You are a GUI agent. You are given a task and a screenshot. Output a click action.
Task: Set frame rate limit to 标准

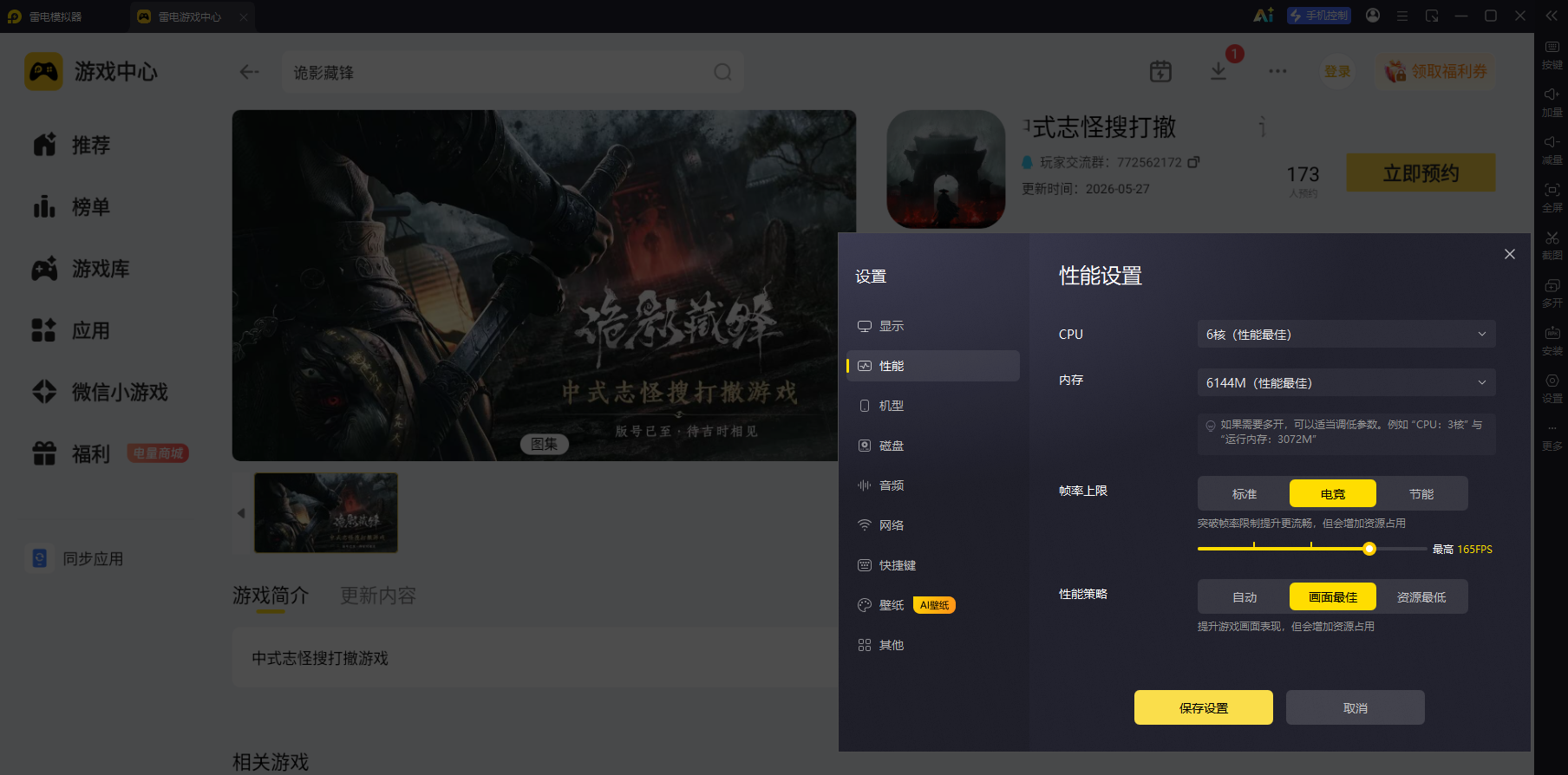click(x=1245, y=493)
